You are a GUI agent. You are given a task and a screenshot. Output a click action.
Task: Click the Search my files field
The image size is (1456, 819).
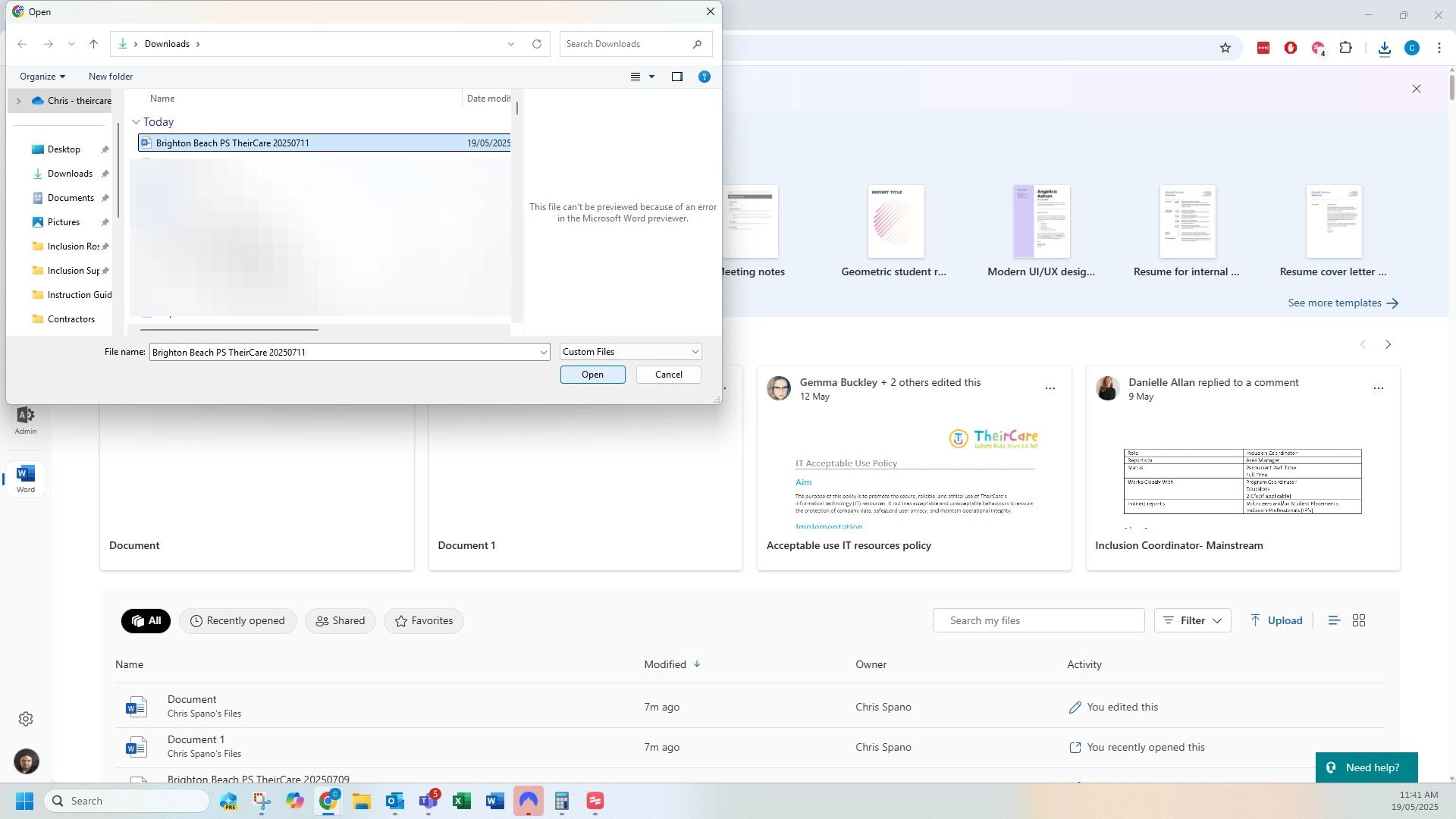tap(1037, 620)
